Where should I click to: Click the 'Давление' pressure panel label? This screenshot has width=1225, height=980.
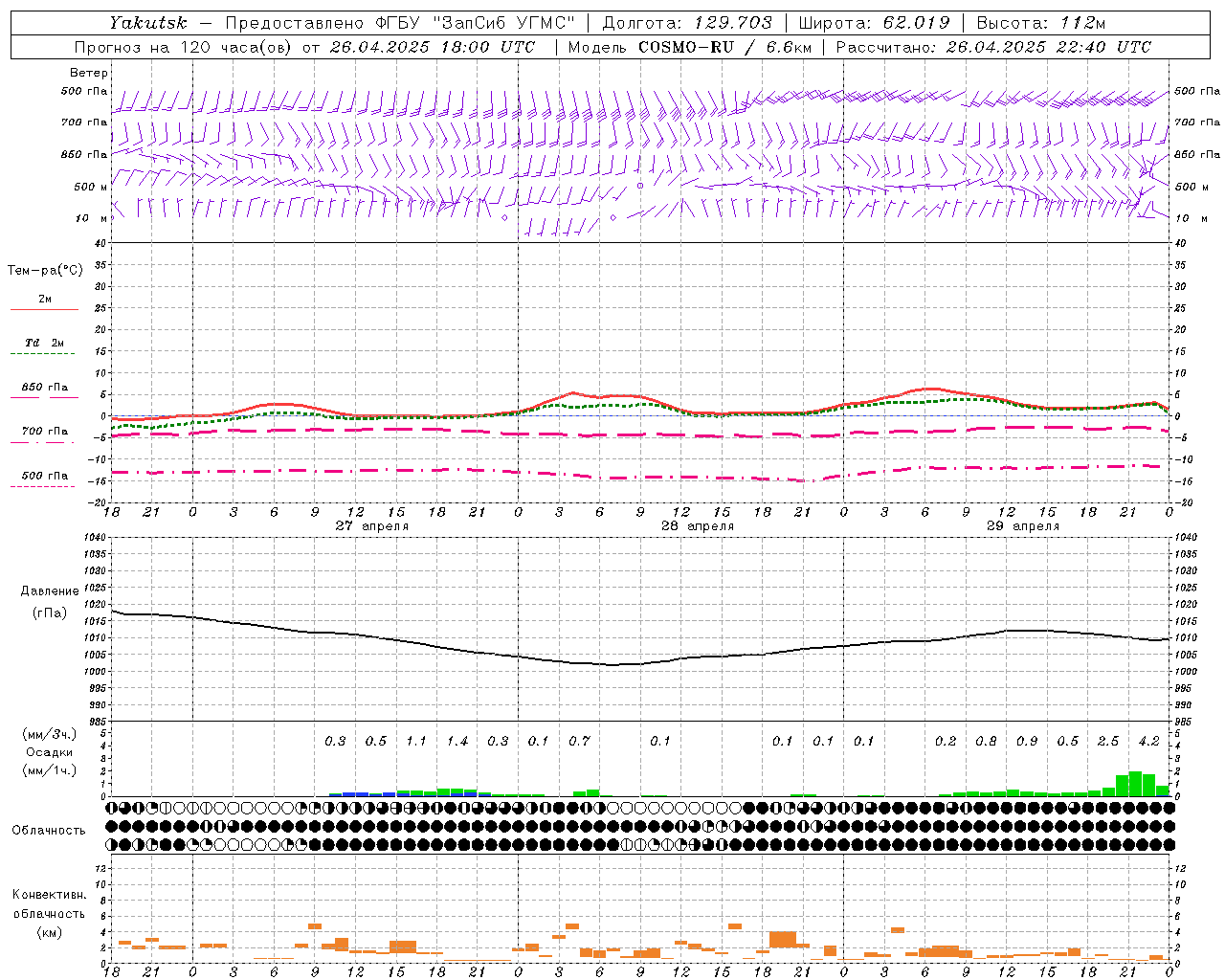50,591
